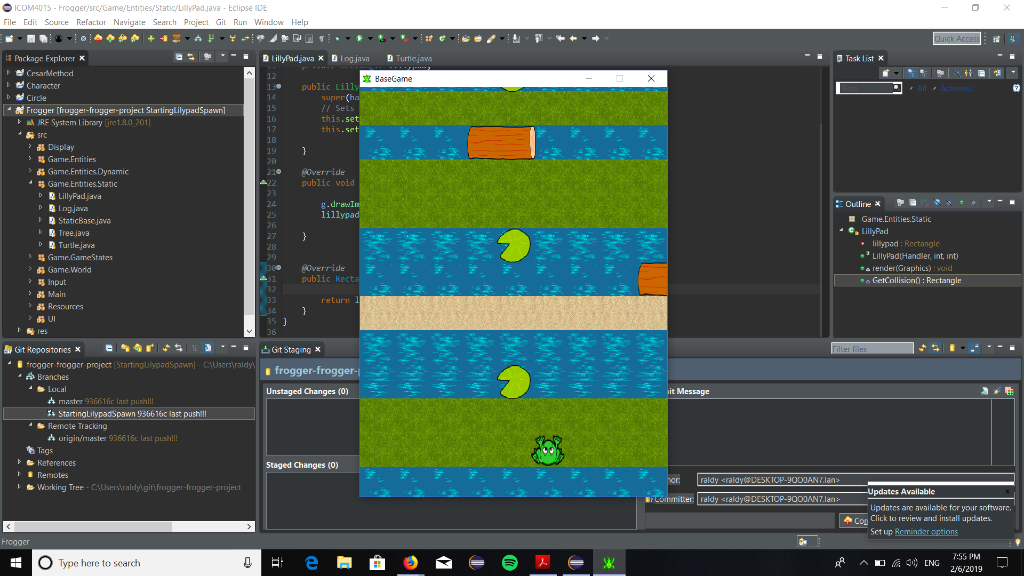This screenshot has width=1024, height=576.
Task: Click the Refresh icon in Git Repositories
Action: (167, 349)
